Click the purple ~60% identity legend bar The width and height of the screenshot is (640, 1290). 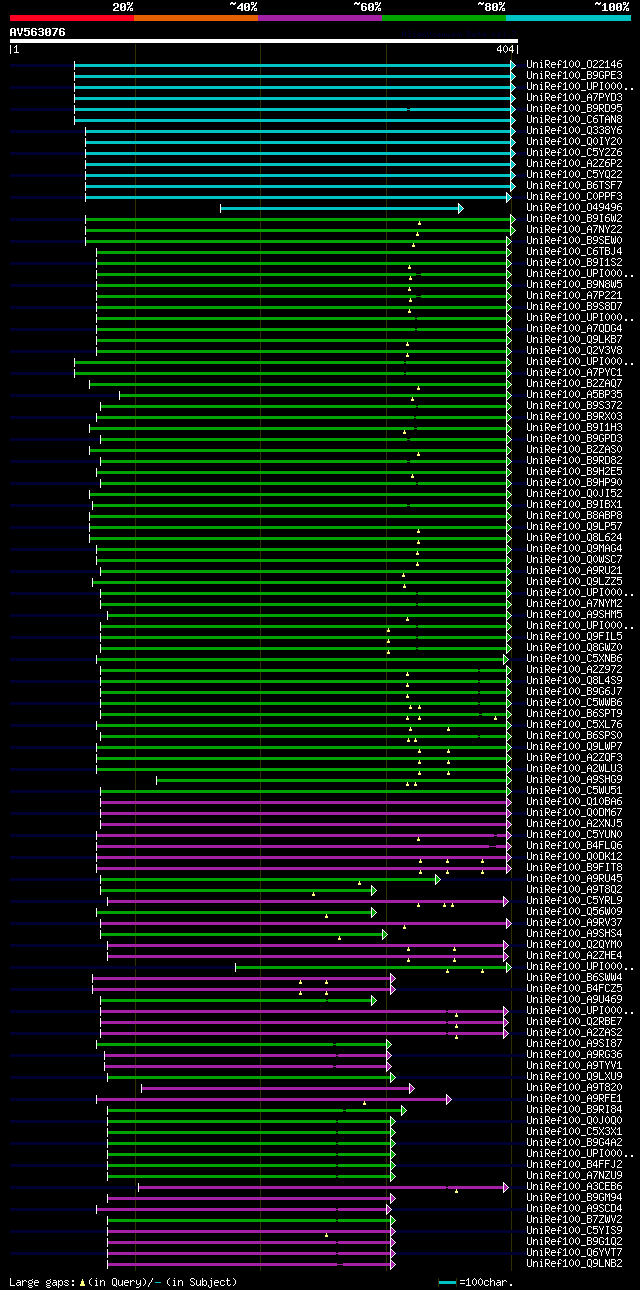click(320, 18)
